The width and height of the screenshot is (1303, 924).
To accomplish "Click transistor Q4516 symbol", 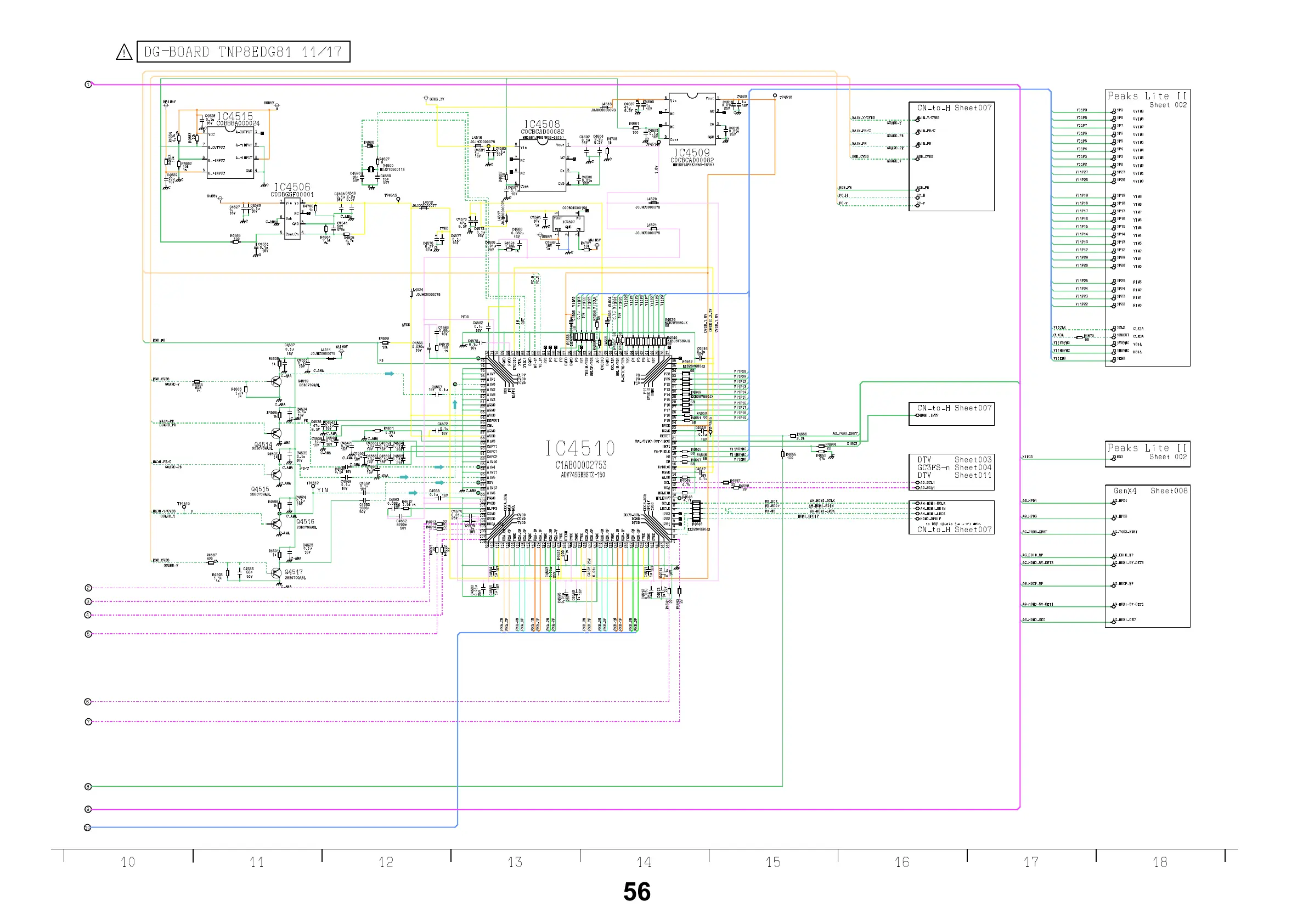I will pos(277,523).
